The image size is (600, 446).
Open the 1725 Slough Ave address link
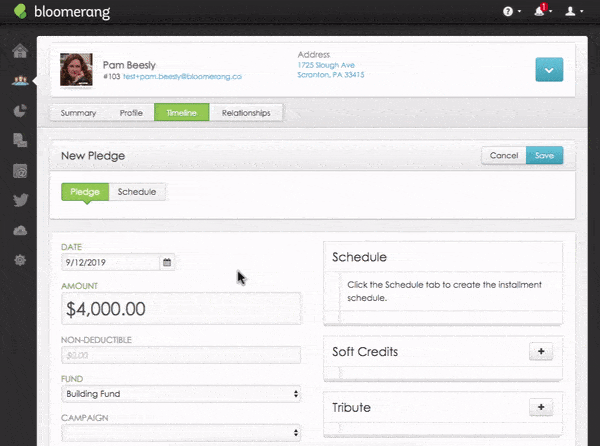click(326, 65)
